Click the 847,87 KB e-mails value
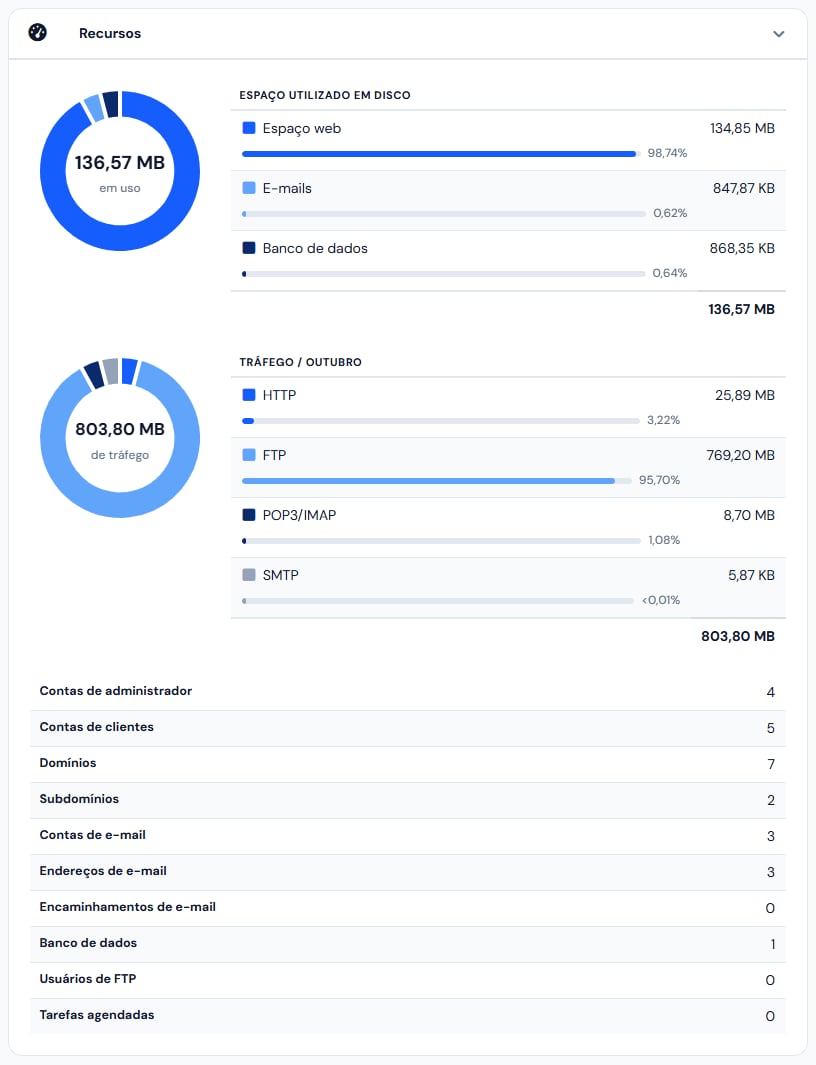This screenshot has width=816, height=1065. click(743, 188)
